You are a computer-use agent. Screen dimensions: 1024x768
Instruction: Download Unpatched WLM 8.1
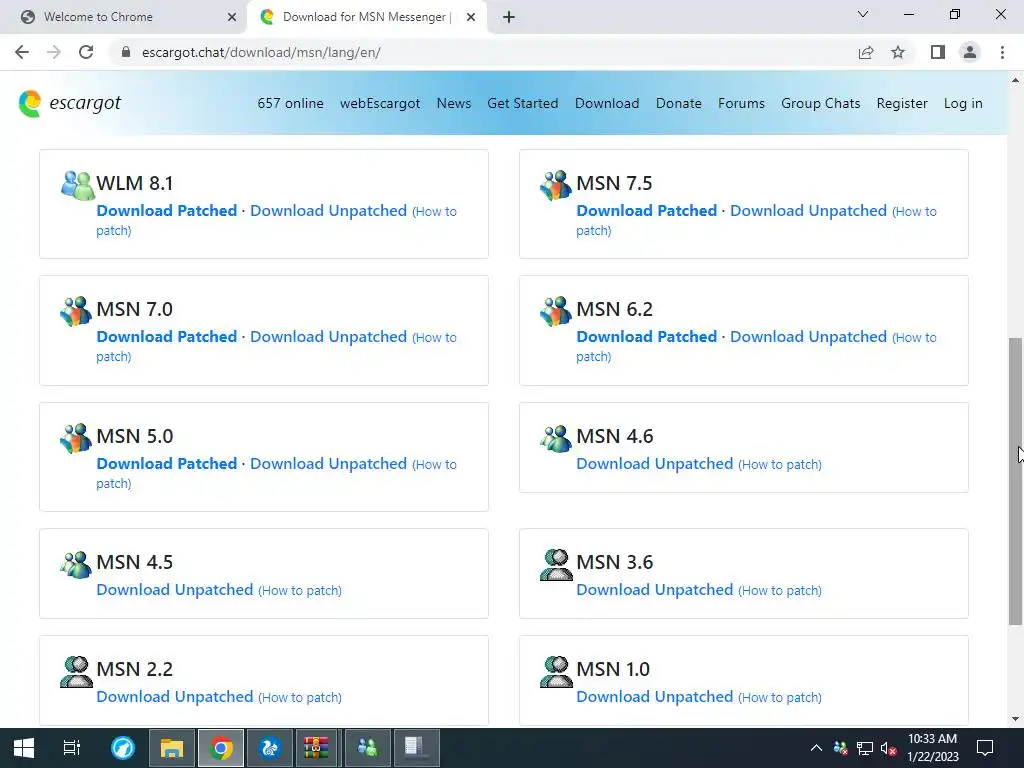pos(328,211)
